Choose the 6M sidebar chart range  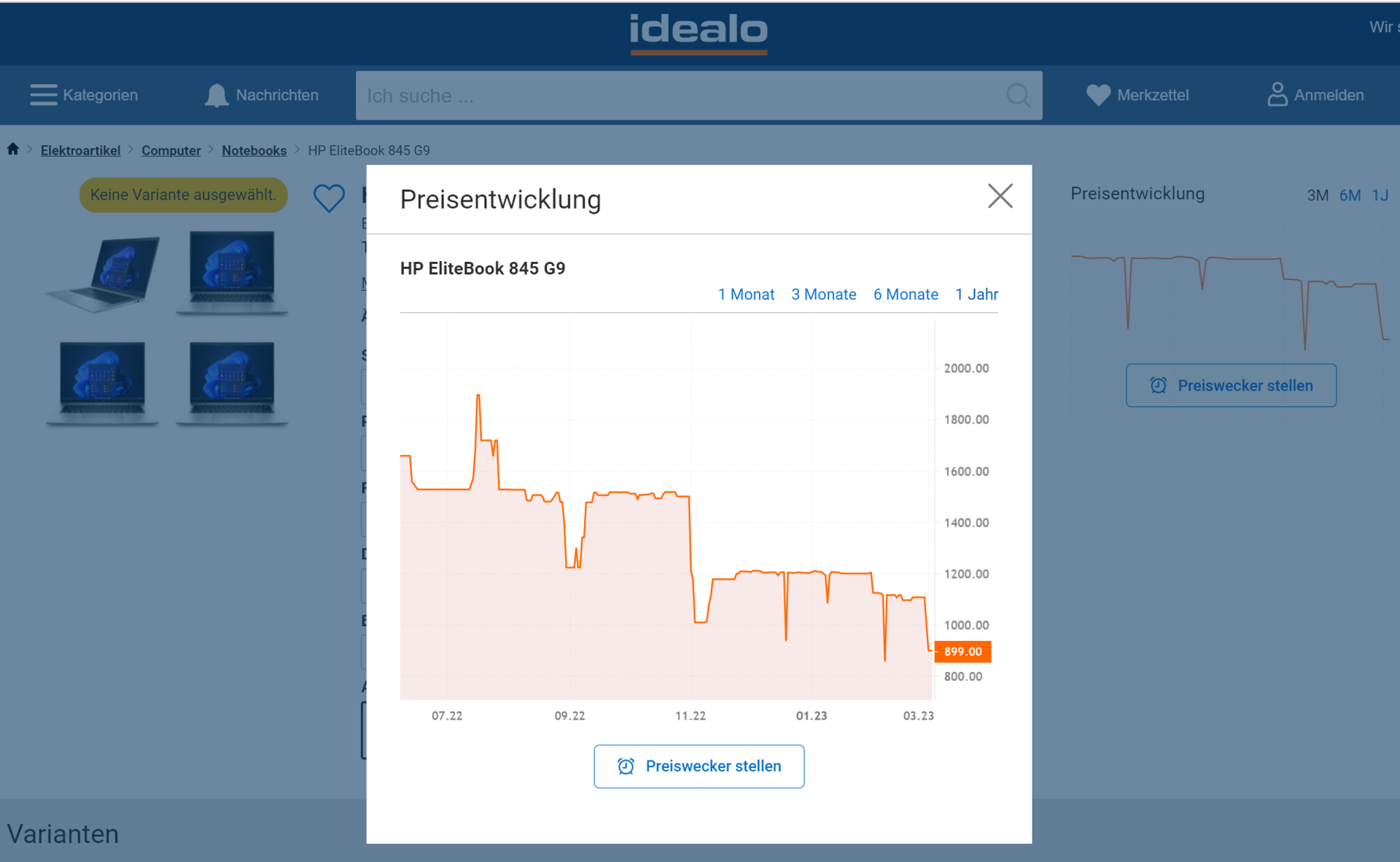point(1350,195)
